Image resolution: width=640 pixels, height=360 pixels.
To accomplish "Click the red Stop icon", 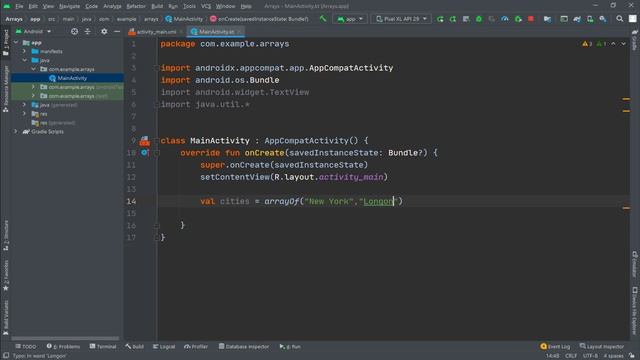I will pos(531,19).
